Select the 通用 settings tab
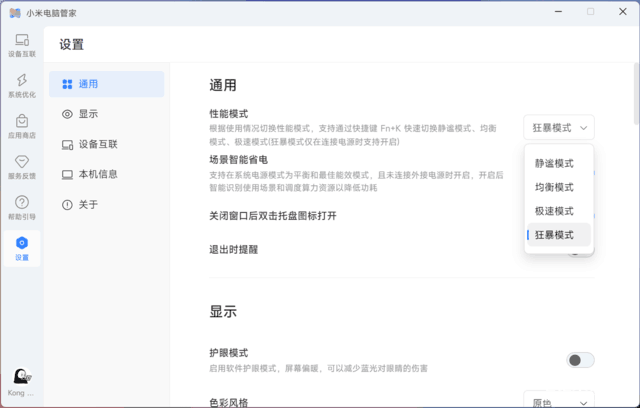Viewport: 640px width, 408px height. click(107, 84)
